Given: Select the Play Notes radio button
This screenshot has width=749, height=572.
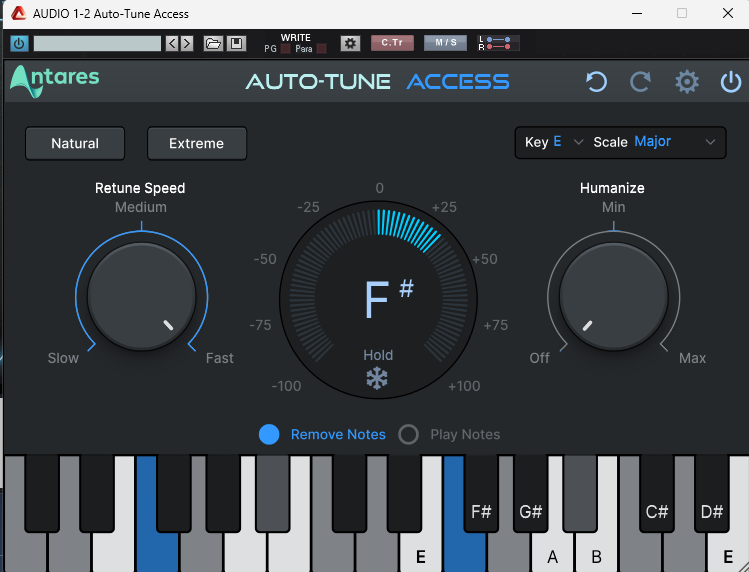Looking at the screenshot, I should [x=408, y=434].
